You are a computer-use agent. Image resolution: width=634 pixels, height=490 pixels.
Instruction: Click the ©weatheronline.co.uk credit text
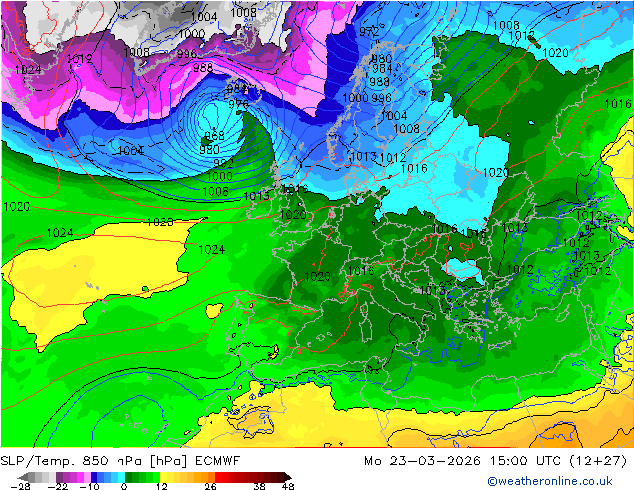550,481
